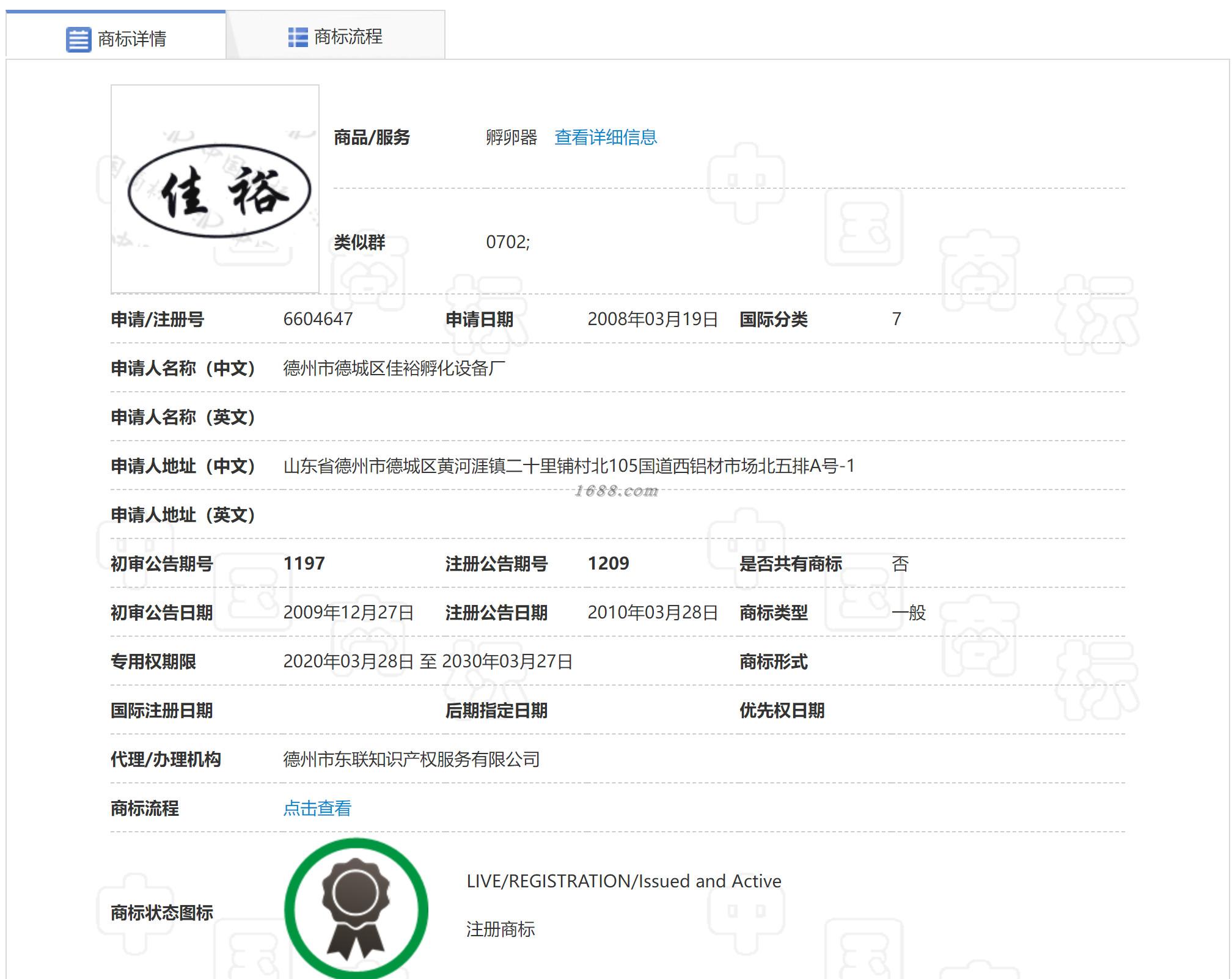Viewport: 1232px width, 979px height.
Task: Click the 注册商标 status text
Action: point(501,930)
